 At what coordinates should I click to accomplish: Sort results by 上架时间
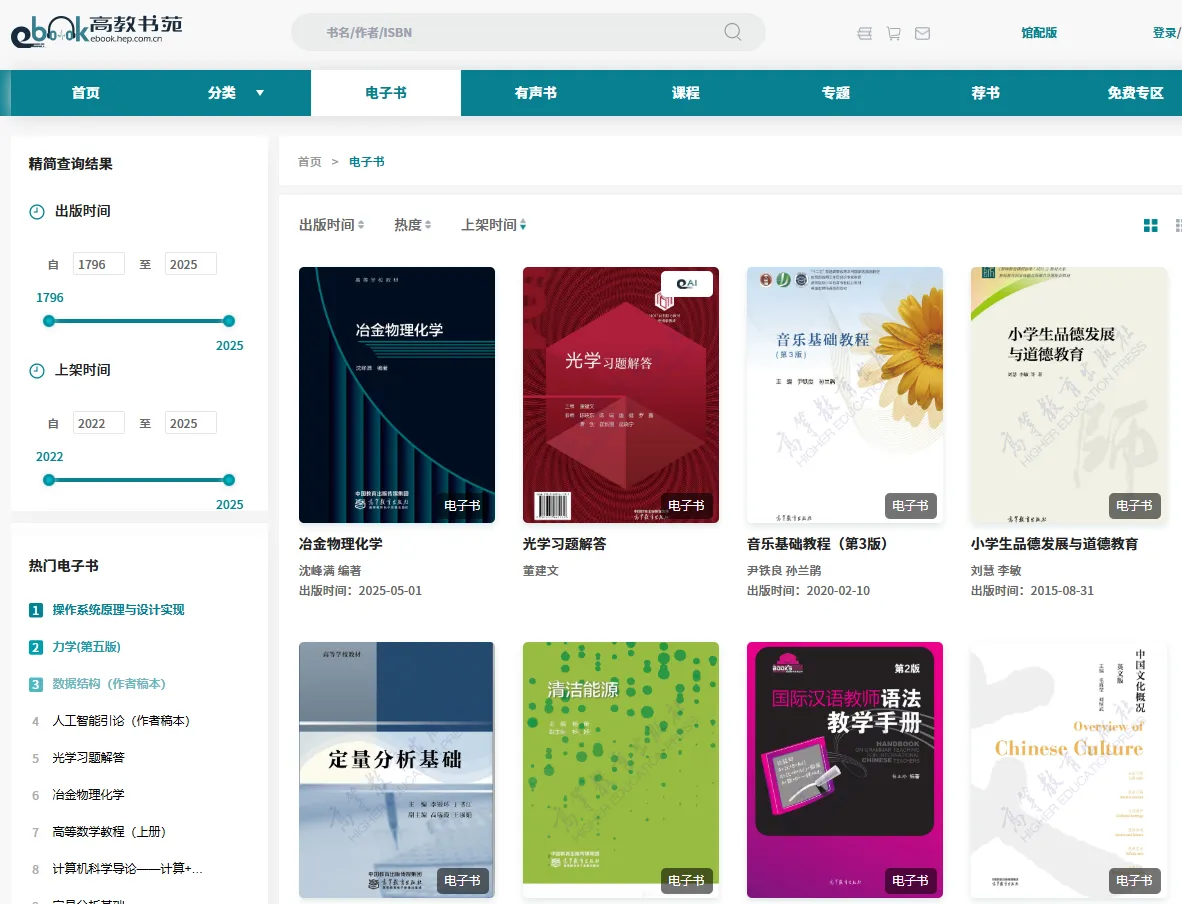click(494, 225)
